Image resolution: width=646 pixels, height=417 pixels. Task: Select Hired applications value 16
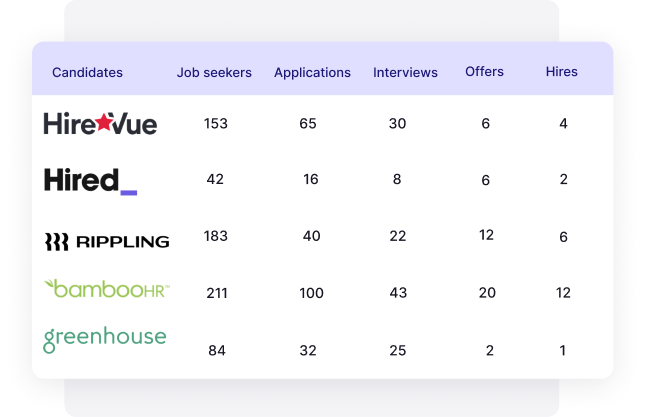pyautogui.click(x=311, y=180)
